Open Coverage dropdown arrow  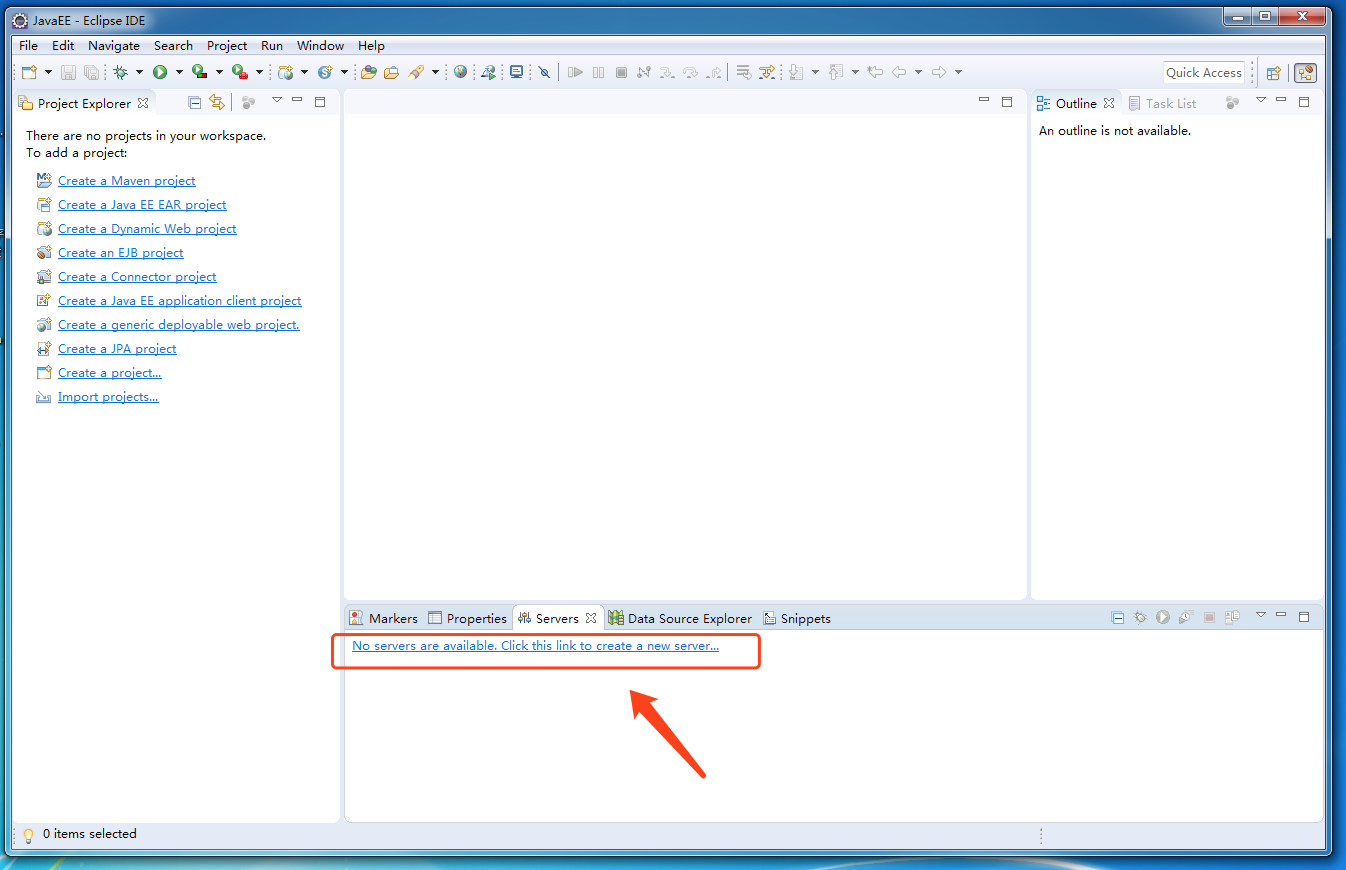(x=219, y=72)
